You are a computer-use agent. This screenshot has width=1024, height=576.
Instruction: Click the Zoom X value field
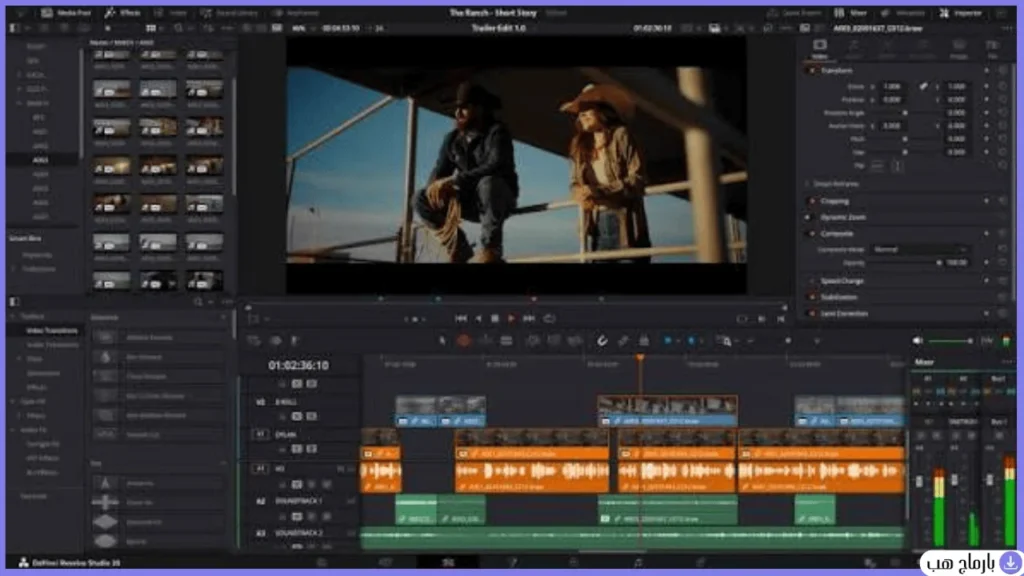[x=891, y=86]
